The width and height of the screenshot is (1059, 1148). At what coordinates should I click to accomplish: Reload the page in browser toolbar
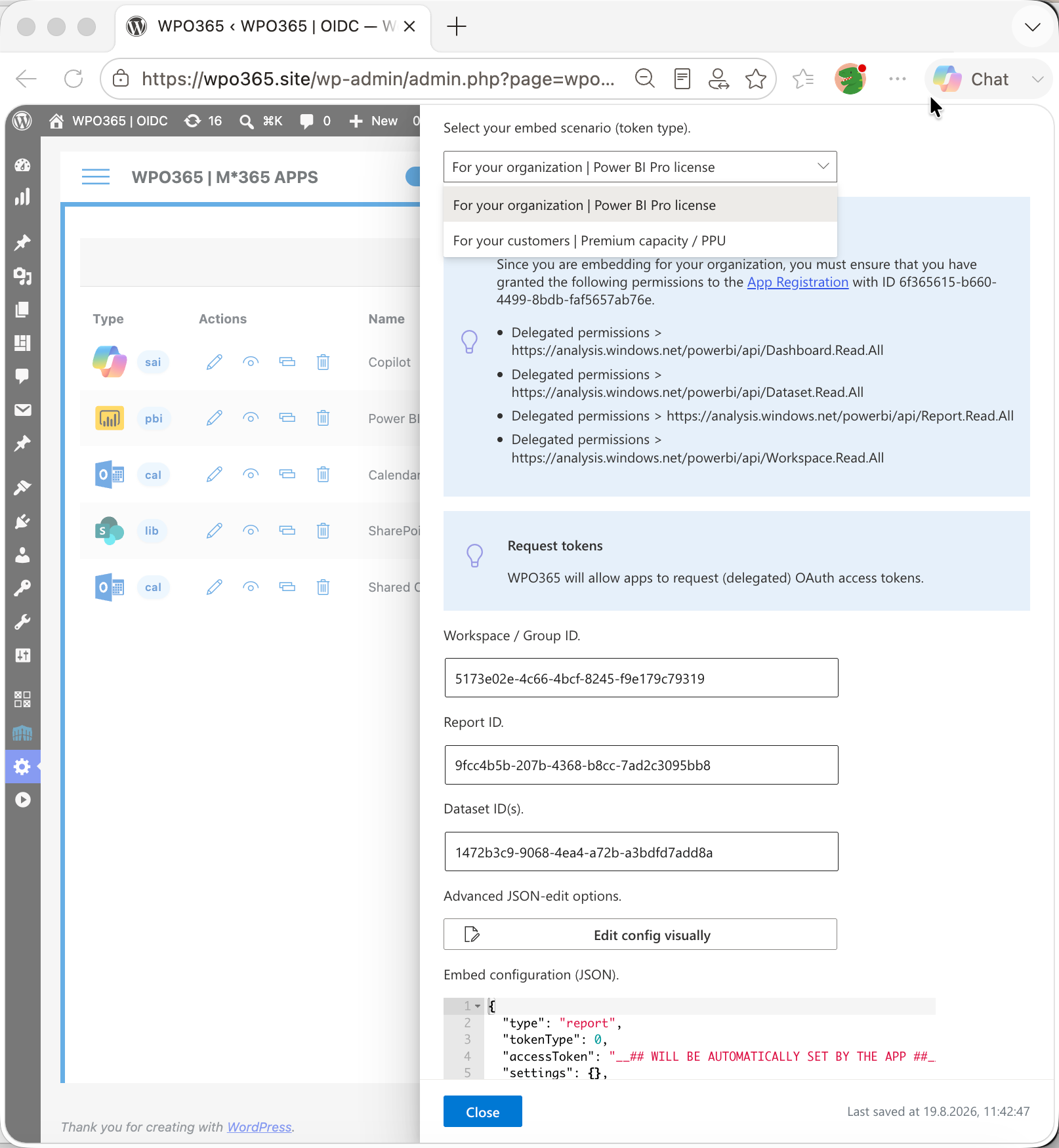click(x=73, y=79)
